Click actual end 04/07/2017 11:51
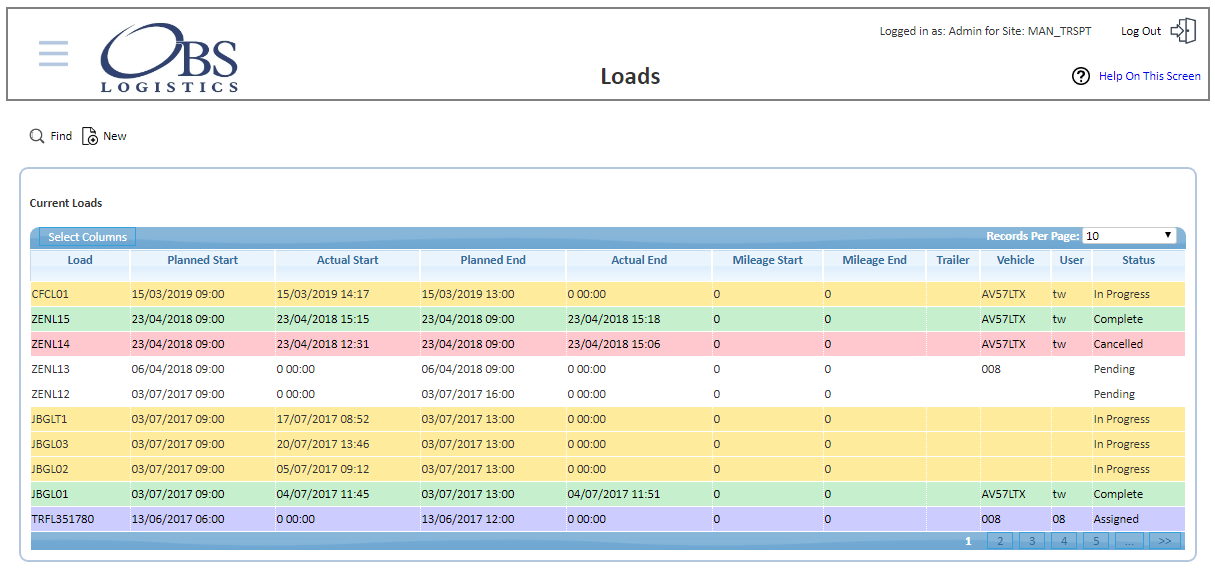1215x578 pixels. coord(614,494)
